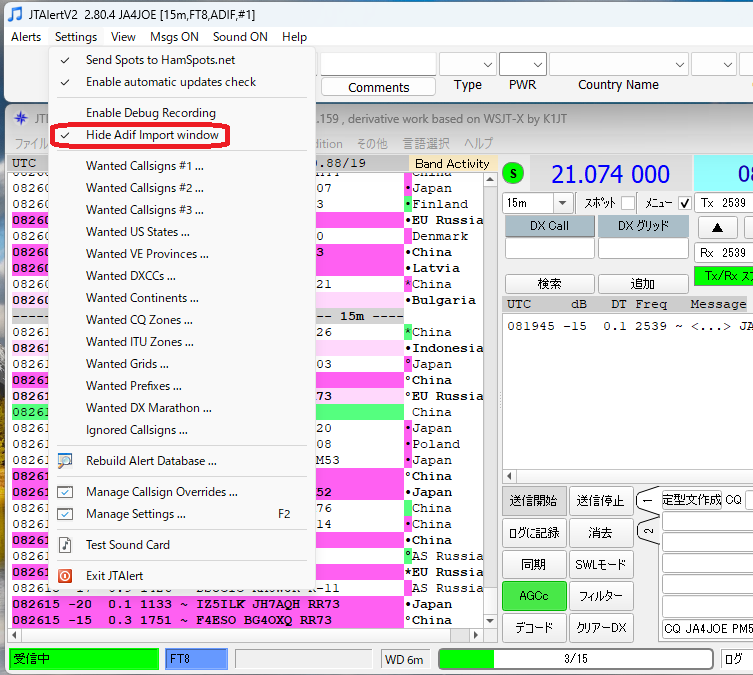Screen dimensions: 753x675
Task: Click the 同期 sync button
Action: point(534,564)
